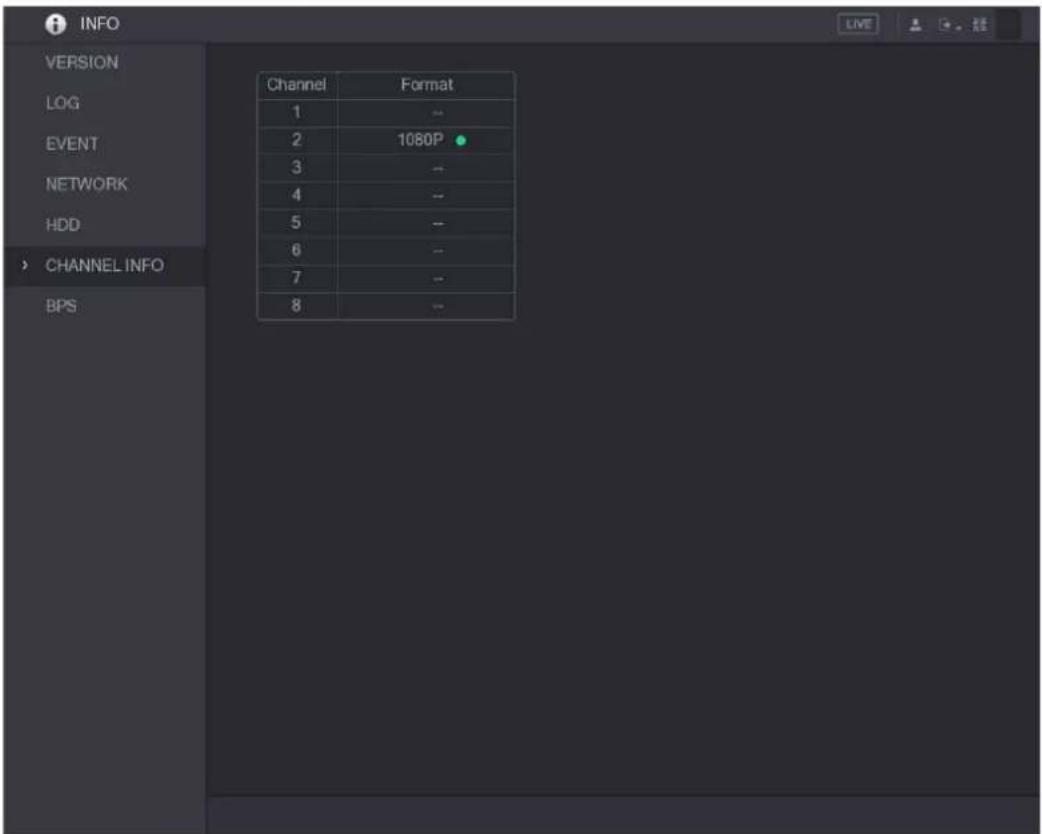Click the Format column header
This screenshot has height=834, width=1042.
click(x=427, y=85)
